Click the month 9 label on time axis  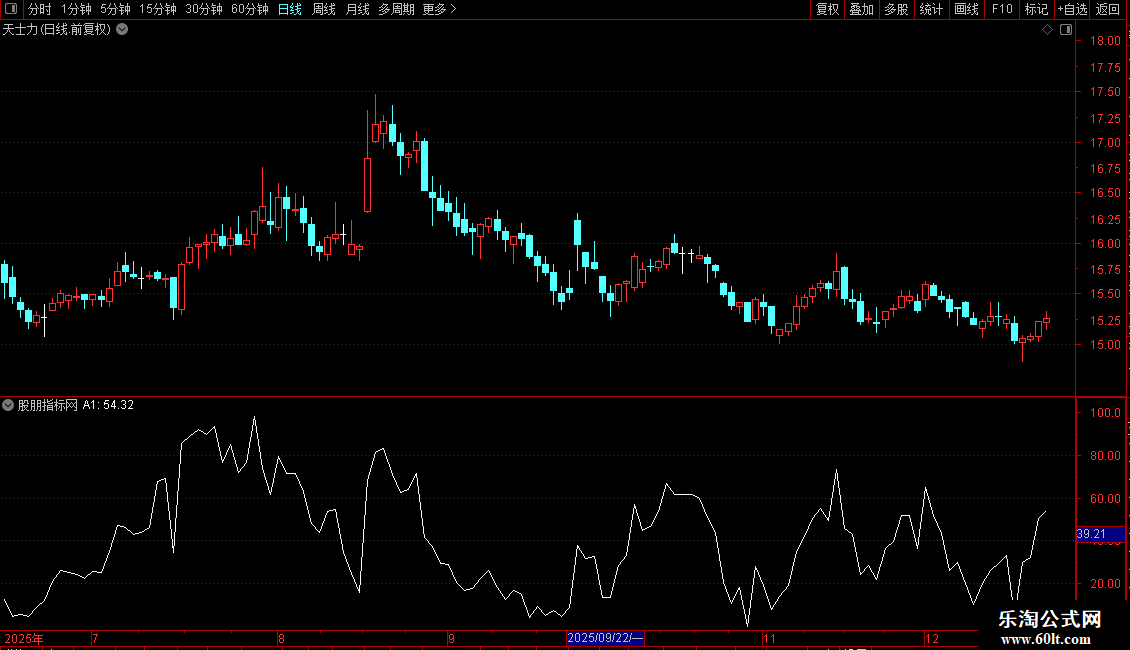[x=451, y=638]
